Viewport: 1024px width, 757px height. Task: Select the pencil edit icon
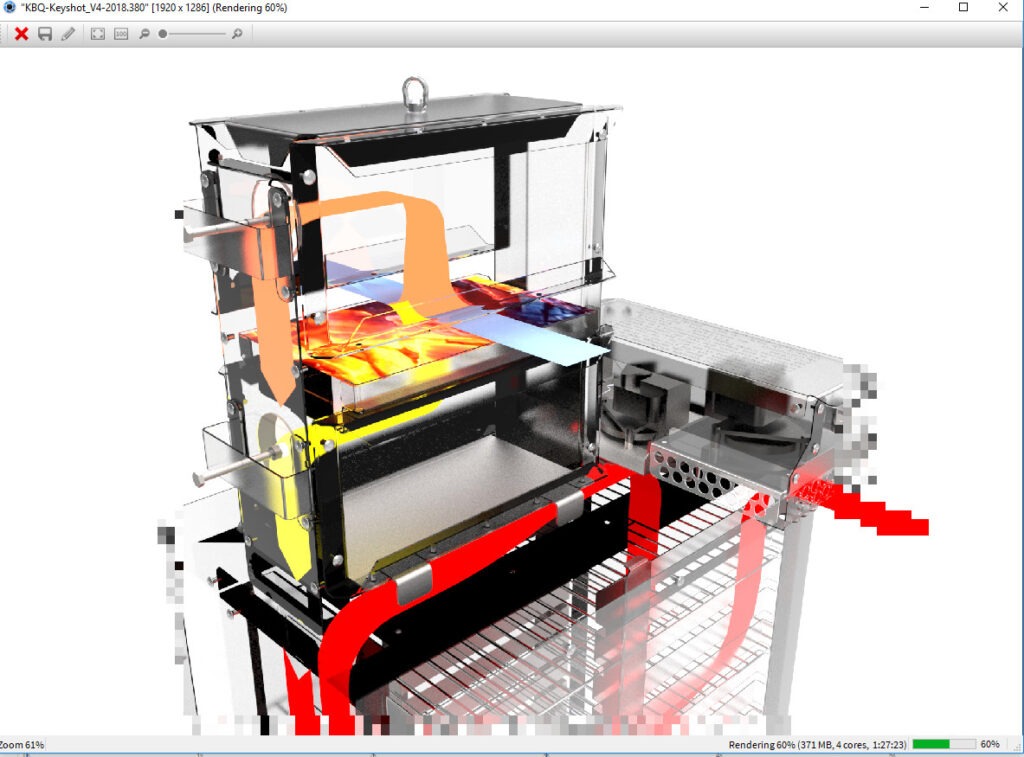(x=68, y=33)
